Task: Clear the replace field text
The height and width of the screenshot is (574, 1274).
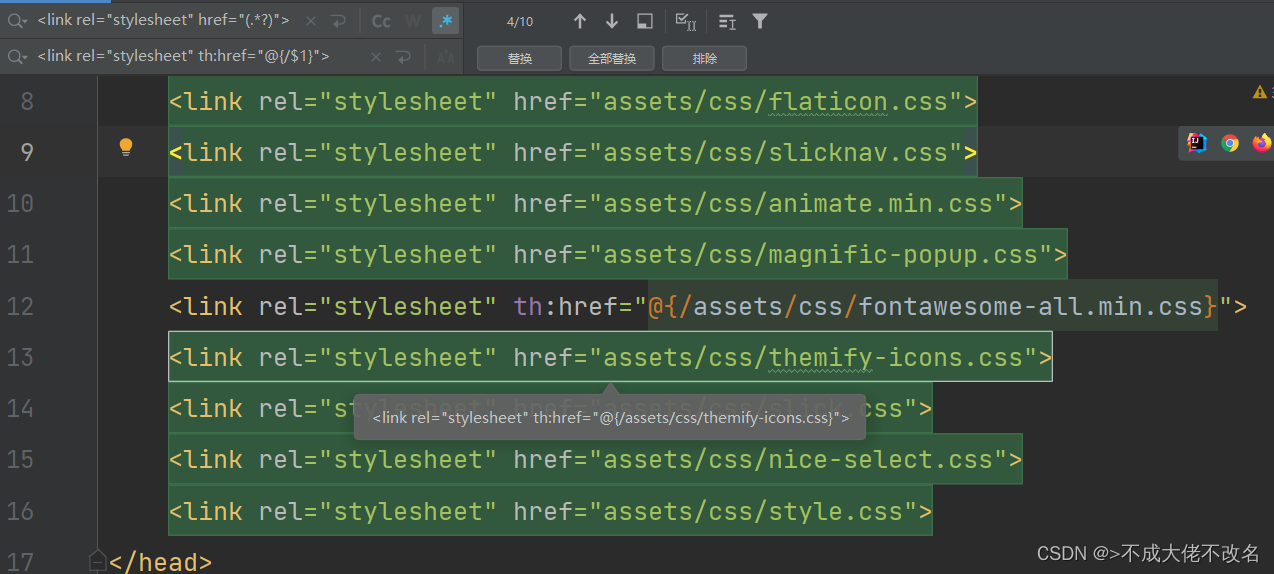Action: tap(376, 57)
